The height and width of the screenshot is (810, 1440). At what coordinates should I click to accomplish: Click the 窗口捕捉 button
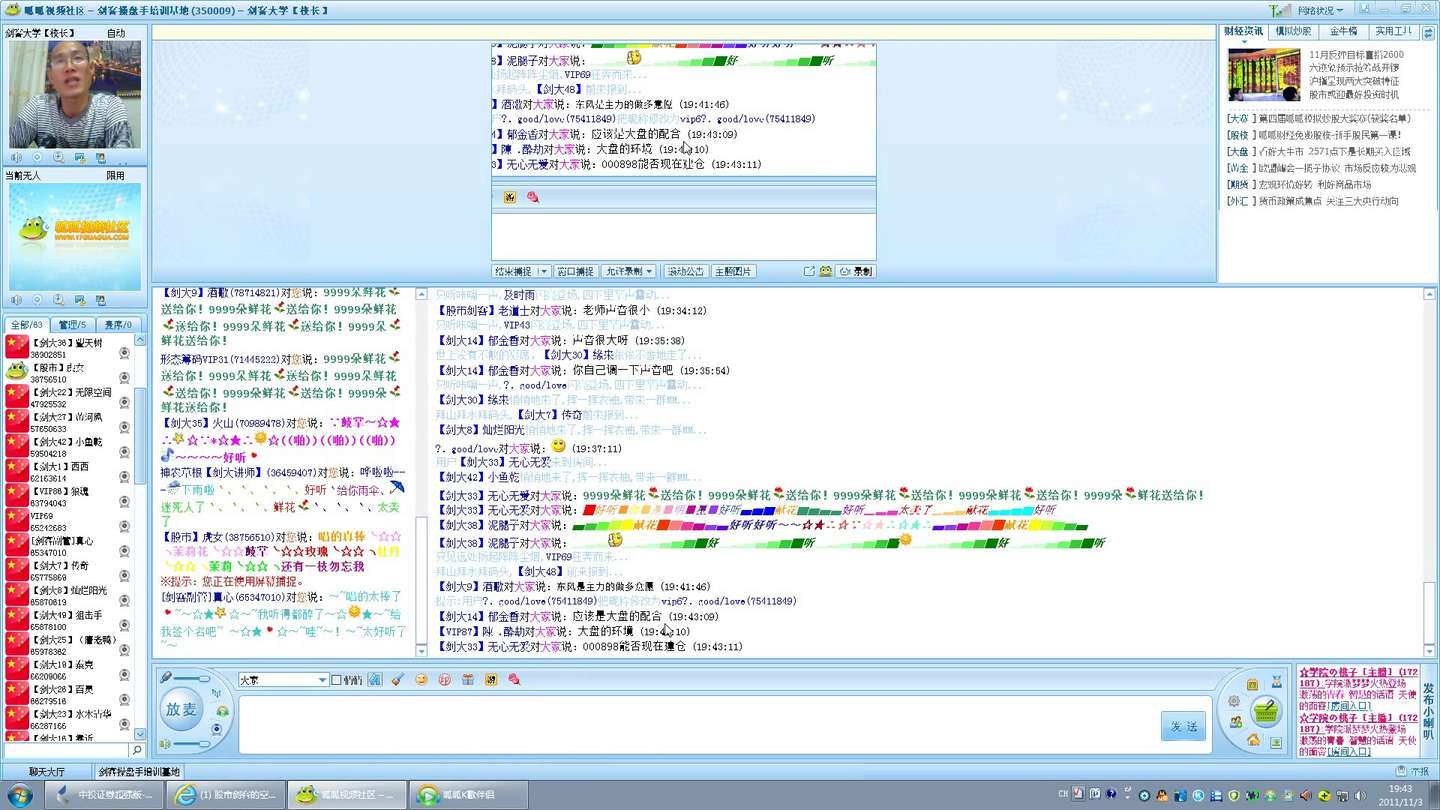[575, 272]
